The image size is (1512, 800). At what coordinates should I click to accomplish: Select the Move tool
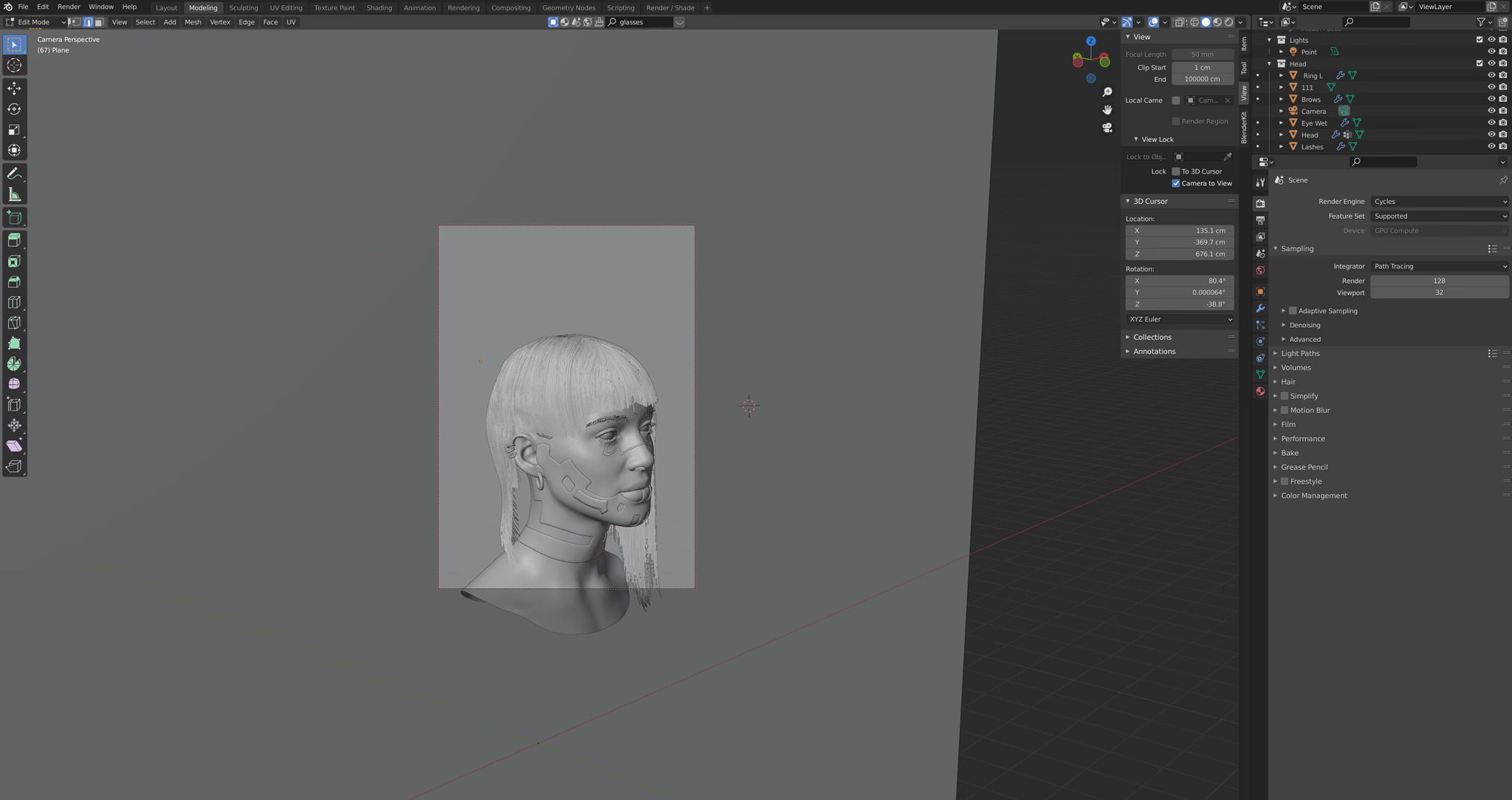click(14, 88)
